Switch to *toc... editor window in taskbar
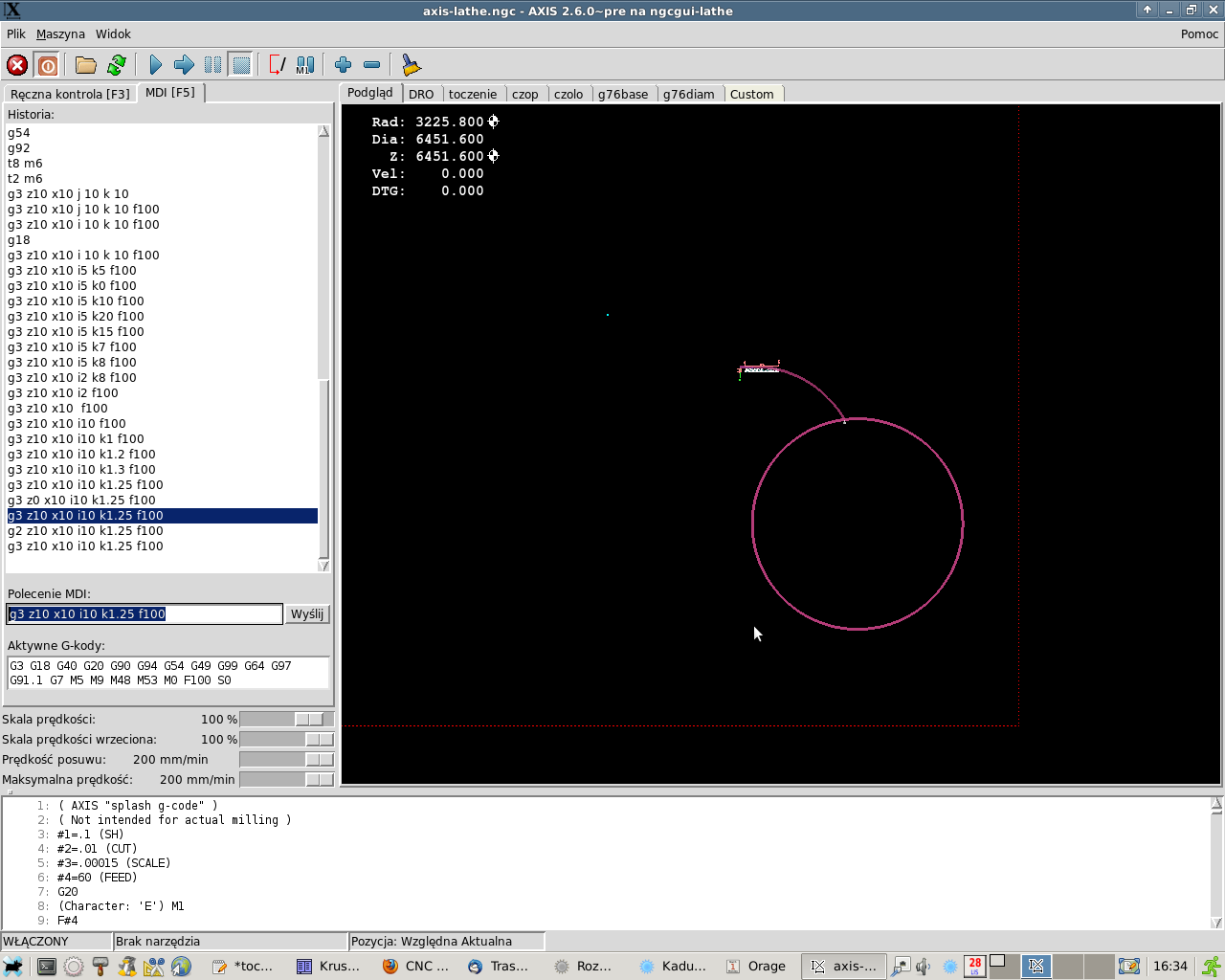This screenshot has height=980, width=1225. tap(244, 967)
